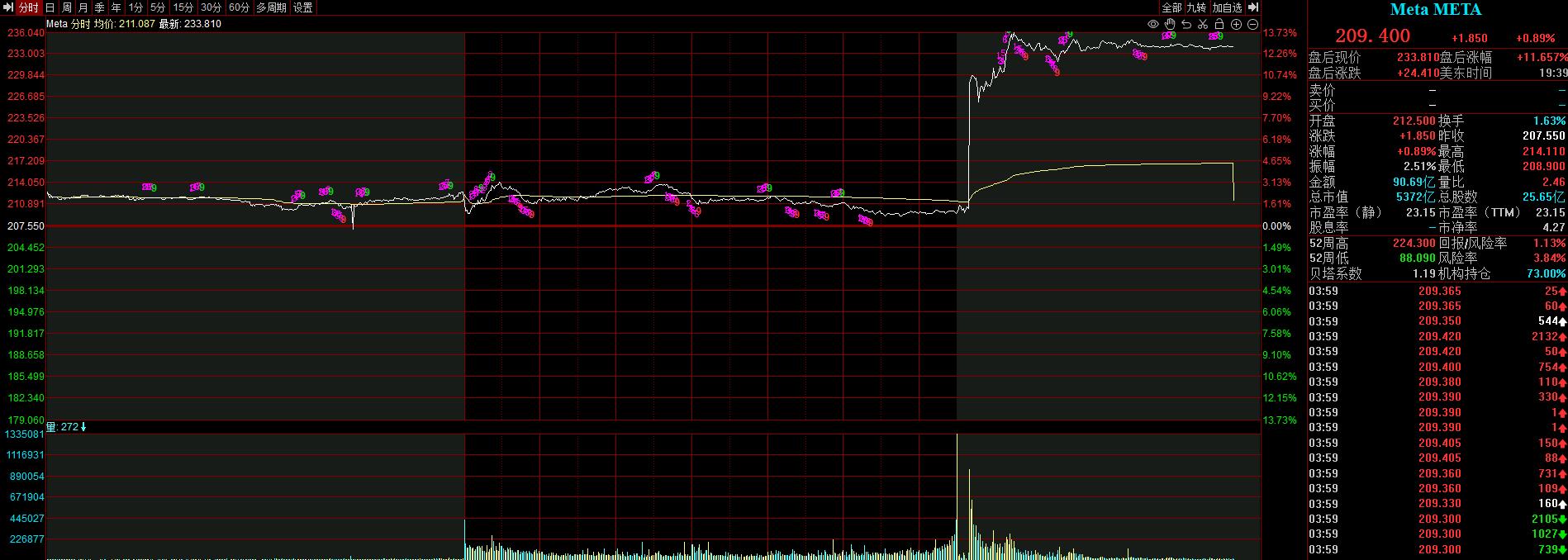Click the undo arrow icon
Image resolution: width=1568 pixels, height=560 pixels.
pos(1186,24)
